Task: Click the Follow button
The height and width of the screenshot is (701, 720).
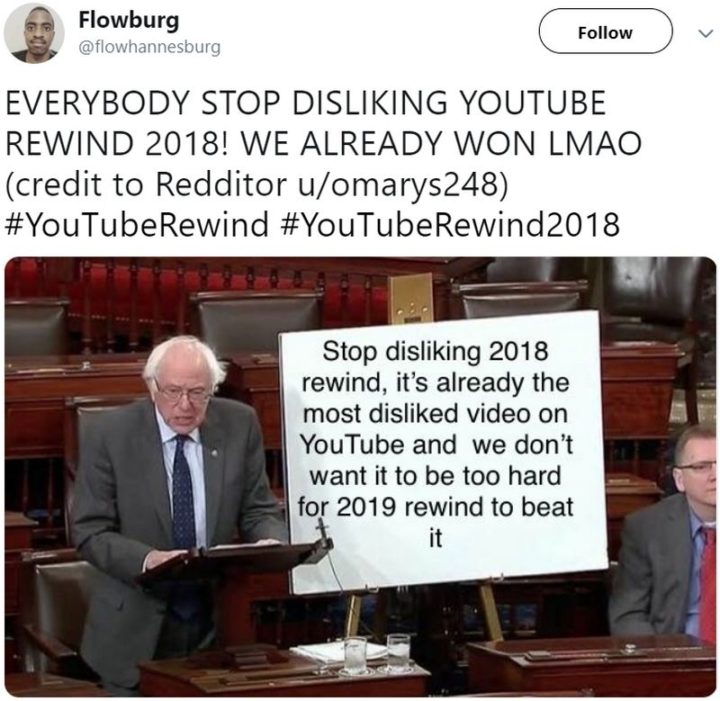Action: pos(605,31)
